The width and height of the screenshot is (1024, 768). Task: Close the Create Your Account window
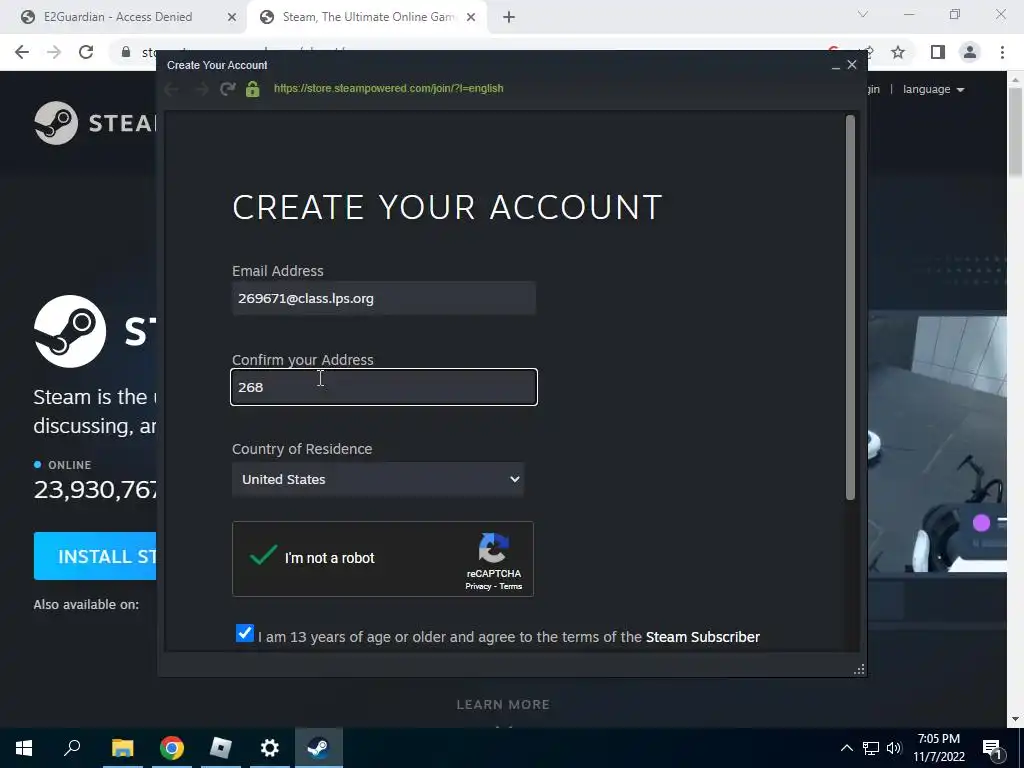tap(852, 65)
